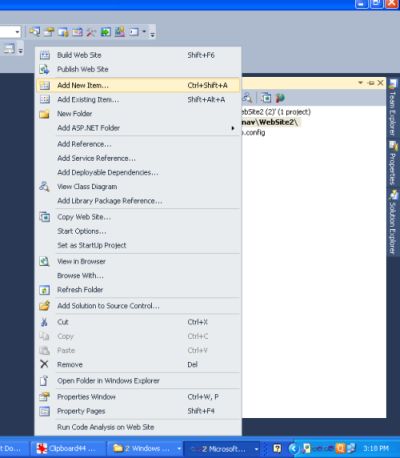Click the 't Do...' taskbar button
400x458 pixels.
pyautogui.click(x=14, y=449)
